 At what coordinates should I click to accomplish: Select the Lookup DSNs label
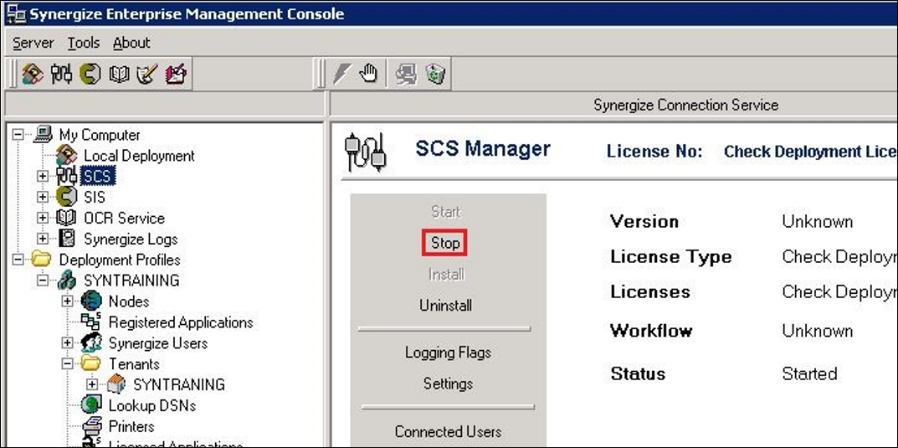click(152, 406)
